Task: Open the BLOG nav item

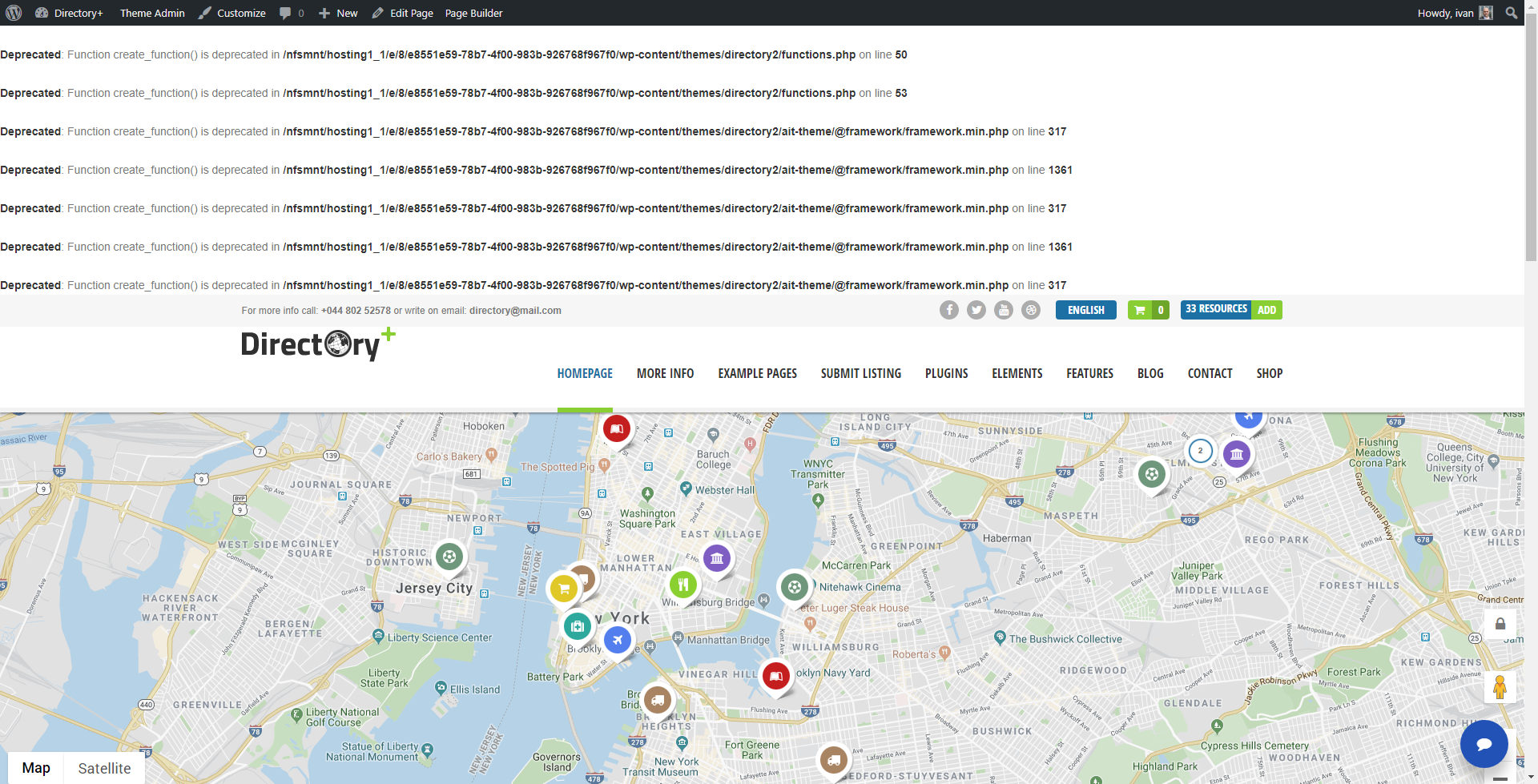Action: pyautogui.click(x=1150, y=373)
